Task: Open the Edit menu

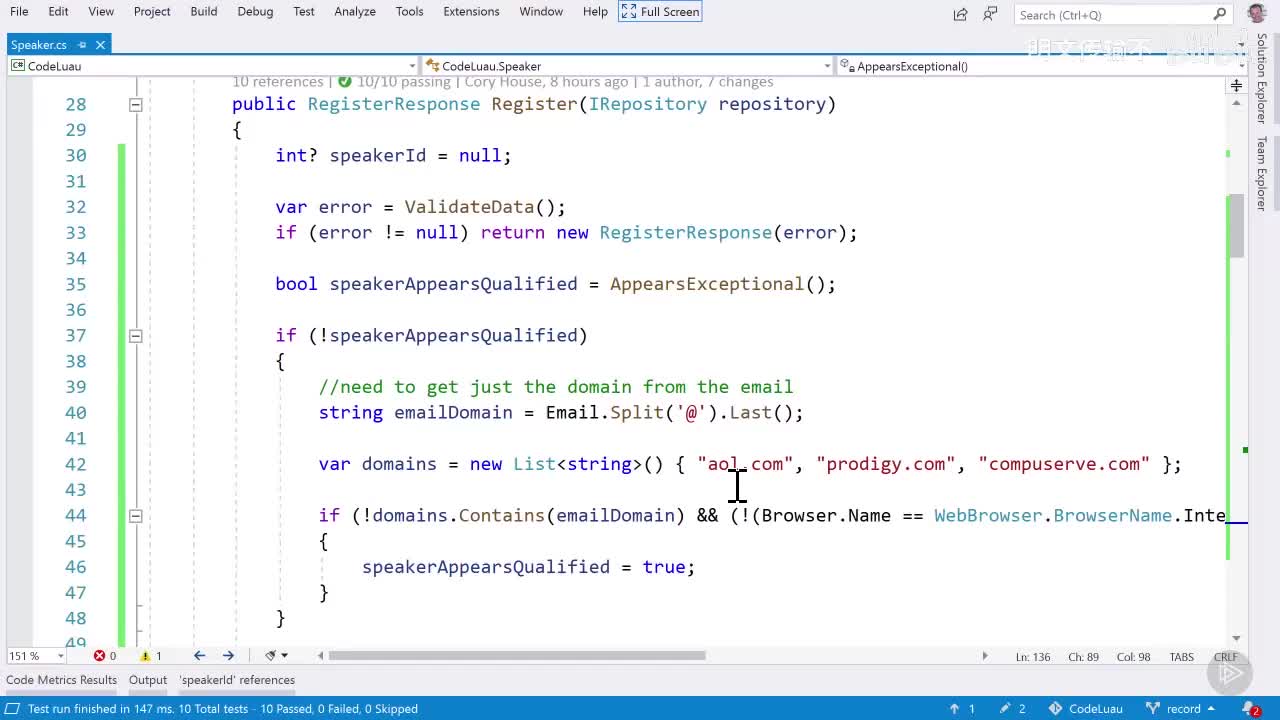Action: click(59, 11)
